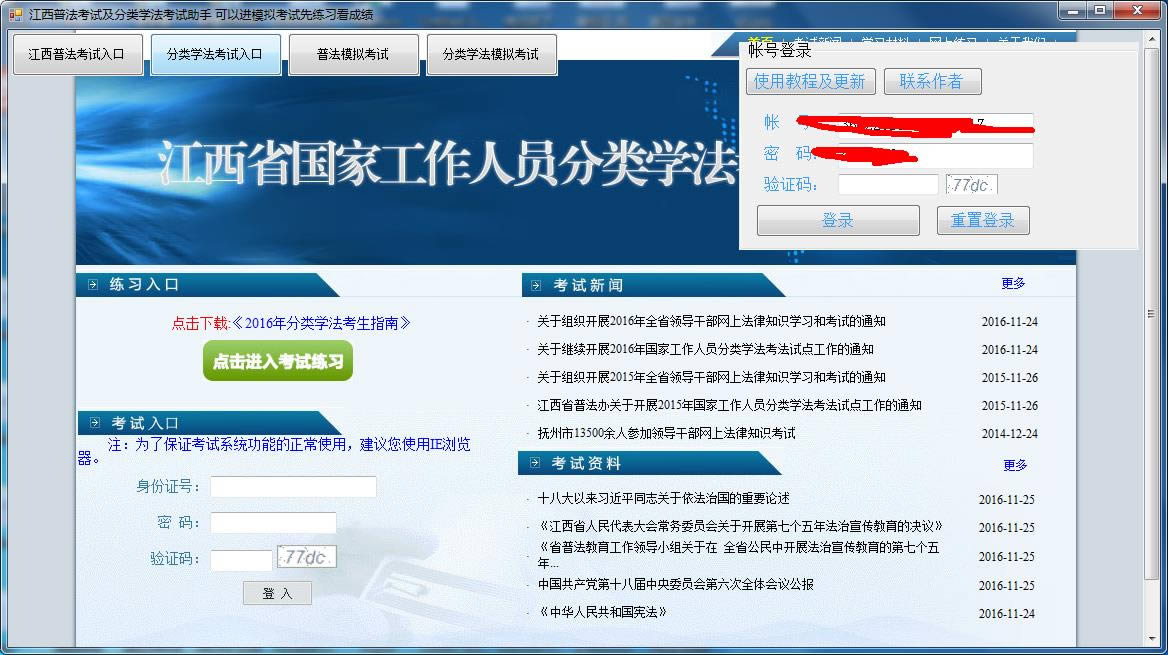
Task: Open 使用教程及更新 button
Action: click(810, 81)
